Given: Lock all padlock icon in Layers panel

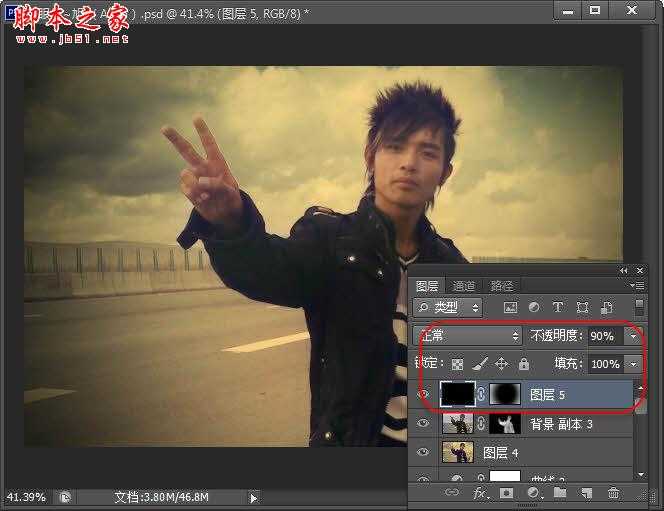Looking at the screenshot, I should (x=524, y=364).
